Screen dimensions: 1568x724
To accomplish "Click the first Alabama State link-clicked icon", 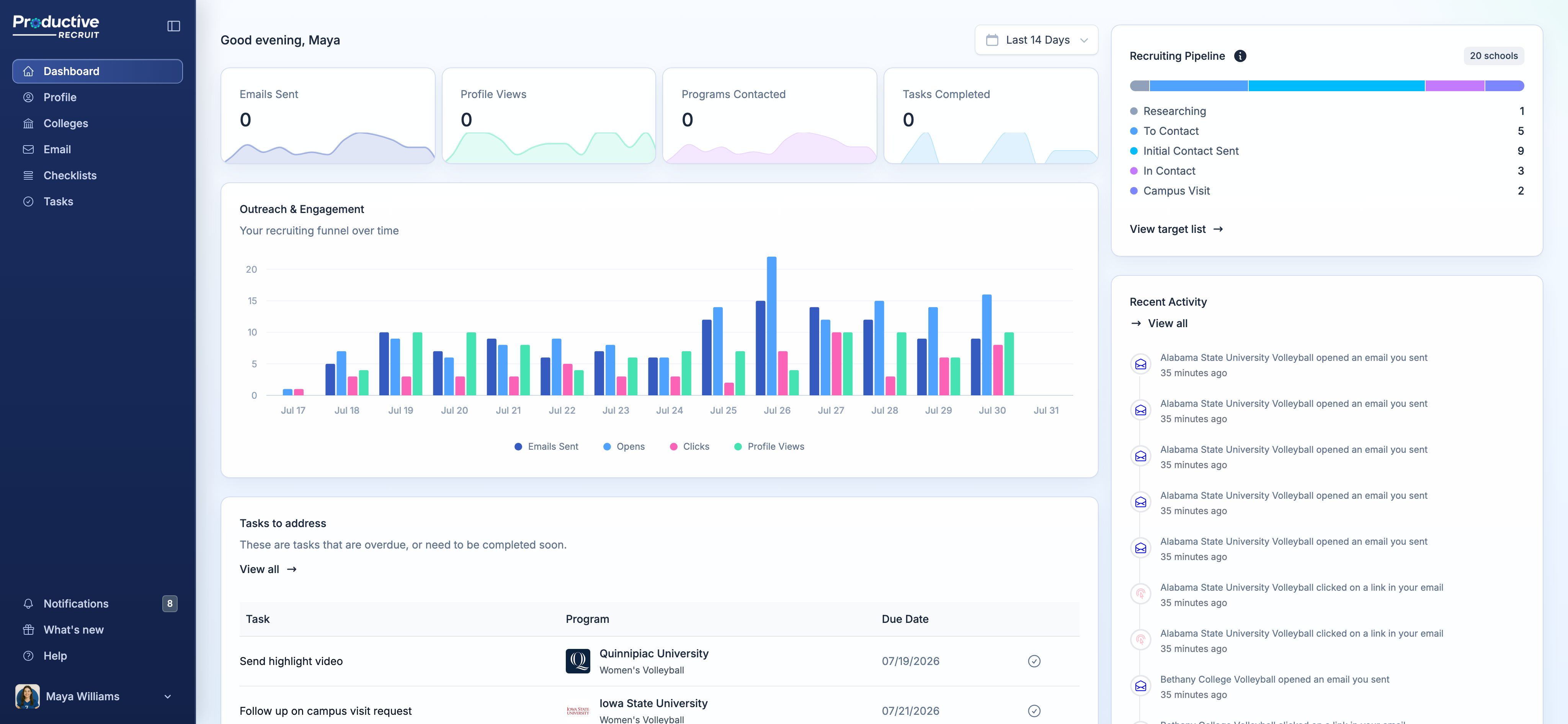I will tap(1141, 594).
